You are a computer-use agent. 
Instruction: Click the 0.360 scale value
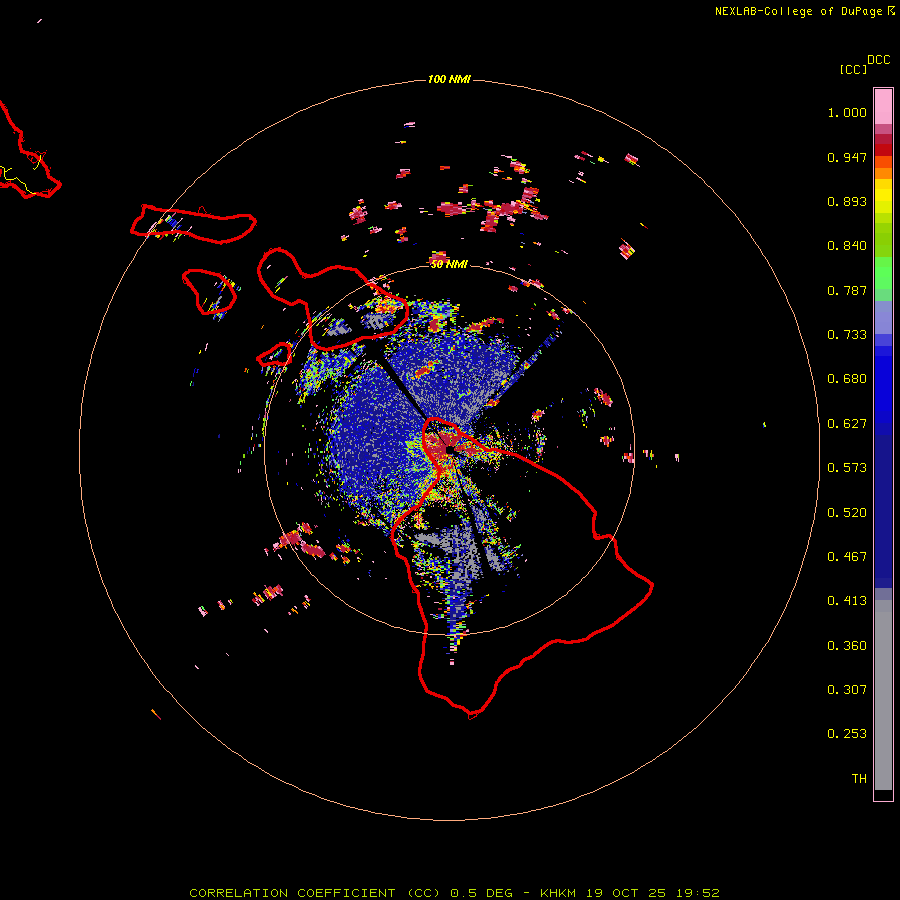click(x=847, y=646)
